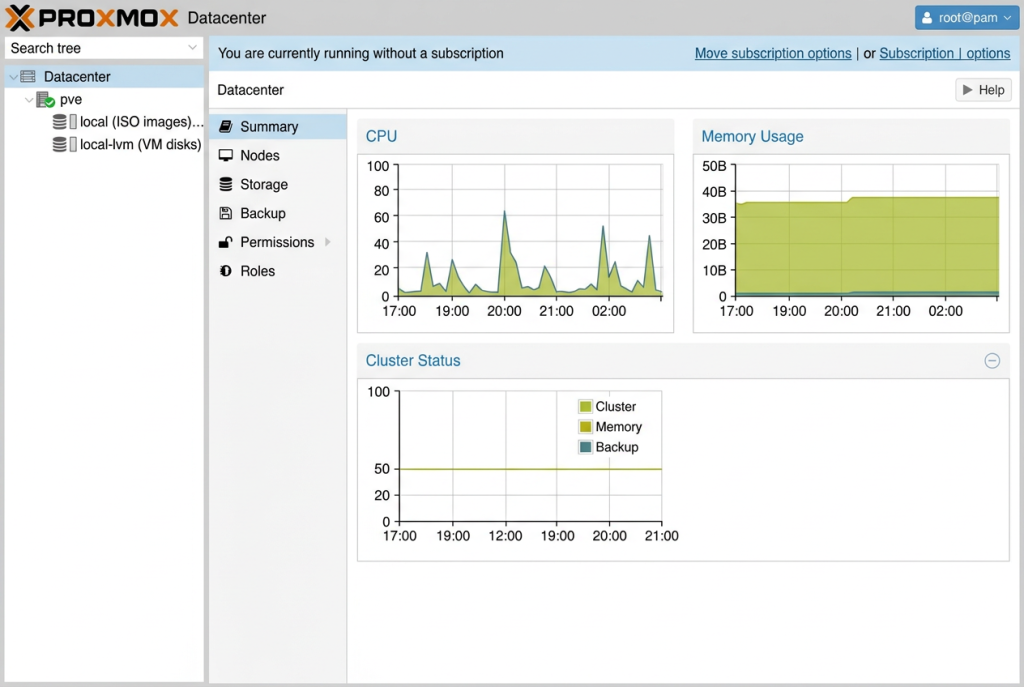Click the subscription warning message text
1024x687 pixels.
coord(360,54)
